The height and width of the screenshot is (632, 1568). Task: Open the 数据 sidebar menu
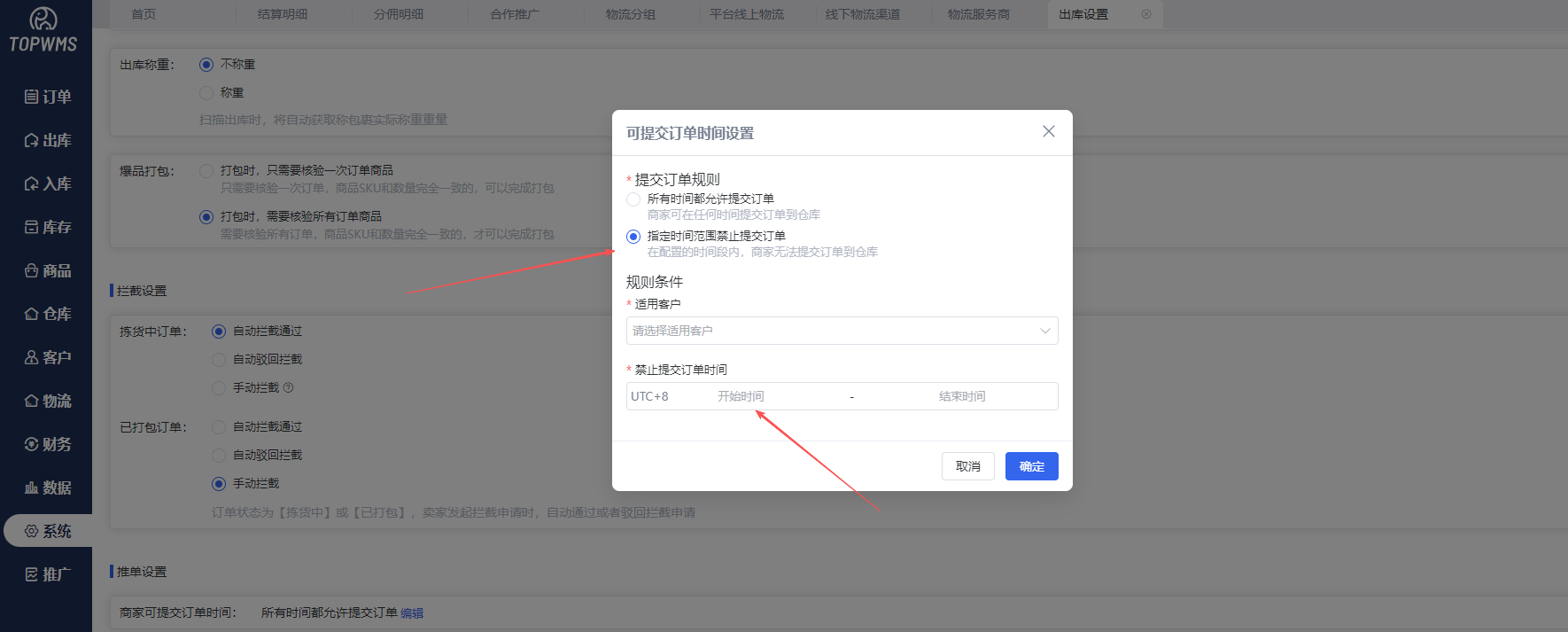click(x=46, y=488)
